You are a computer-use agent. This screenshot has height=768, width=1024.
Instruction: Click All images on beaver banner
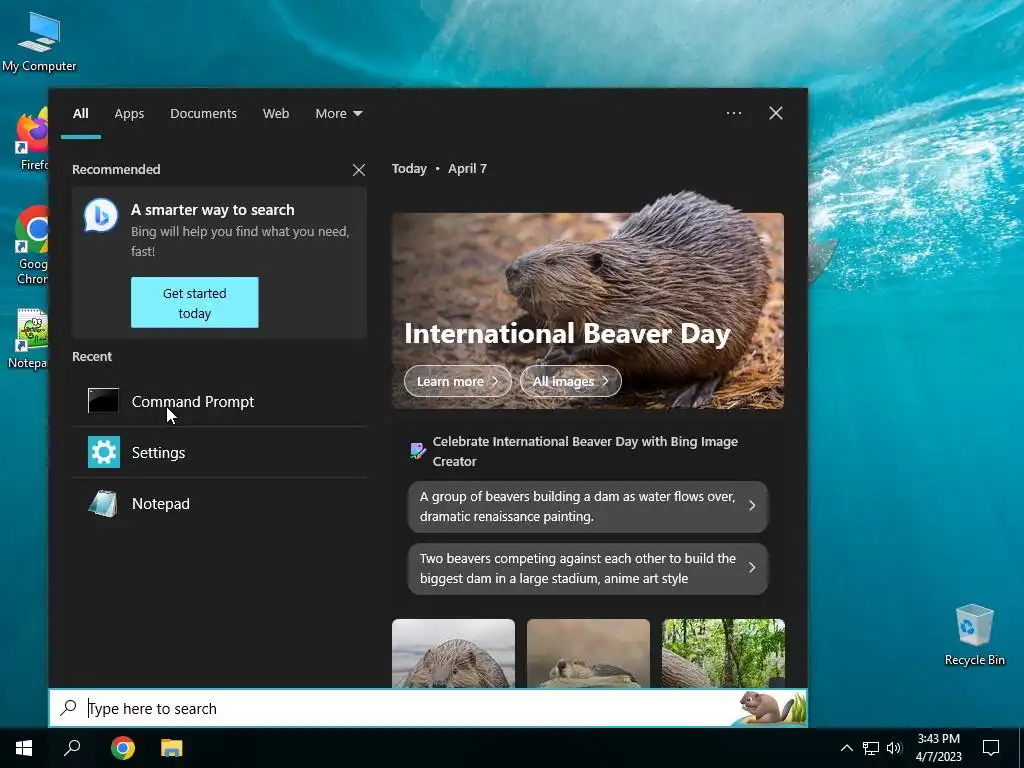click(x=571, y=381)
